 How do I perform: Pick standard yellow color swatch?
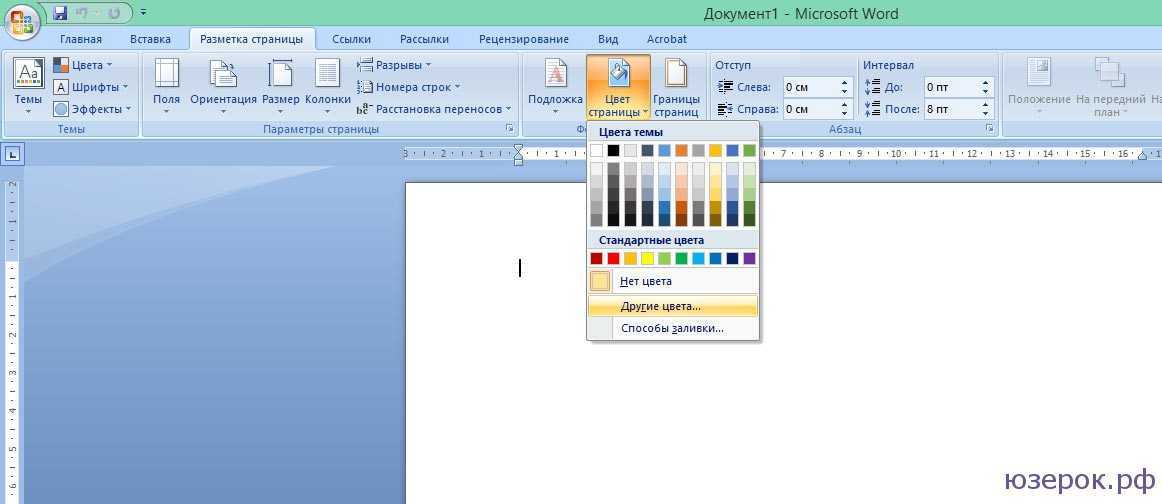point(647,259)
